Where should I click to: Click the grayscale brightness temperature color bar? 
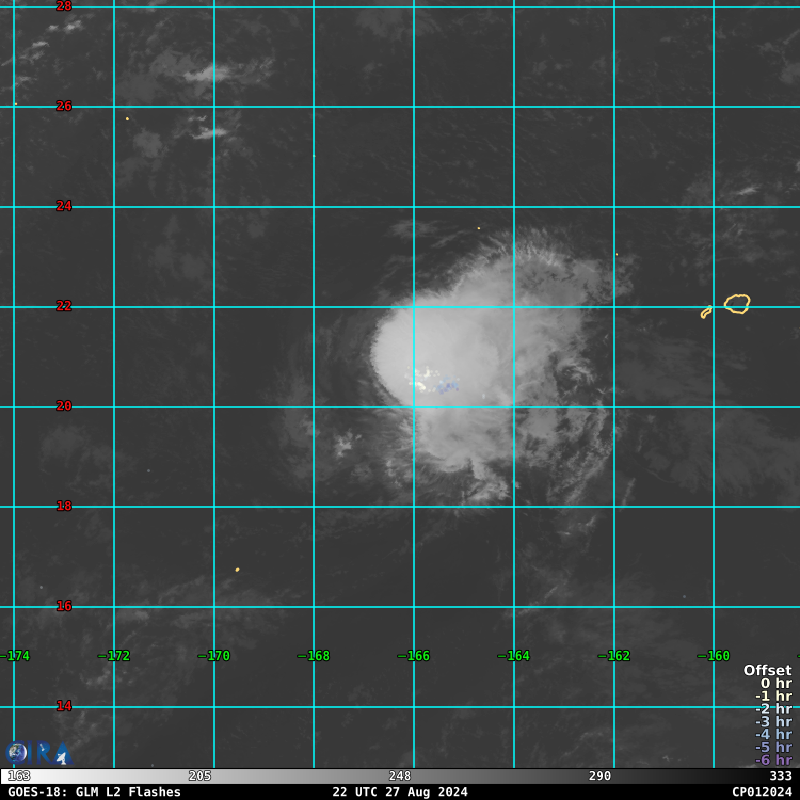coord(400,776)
